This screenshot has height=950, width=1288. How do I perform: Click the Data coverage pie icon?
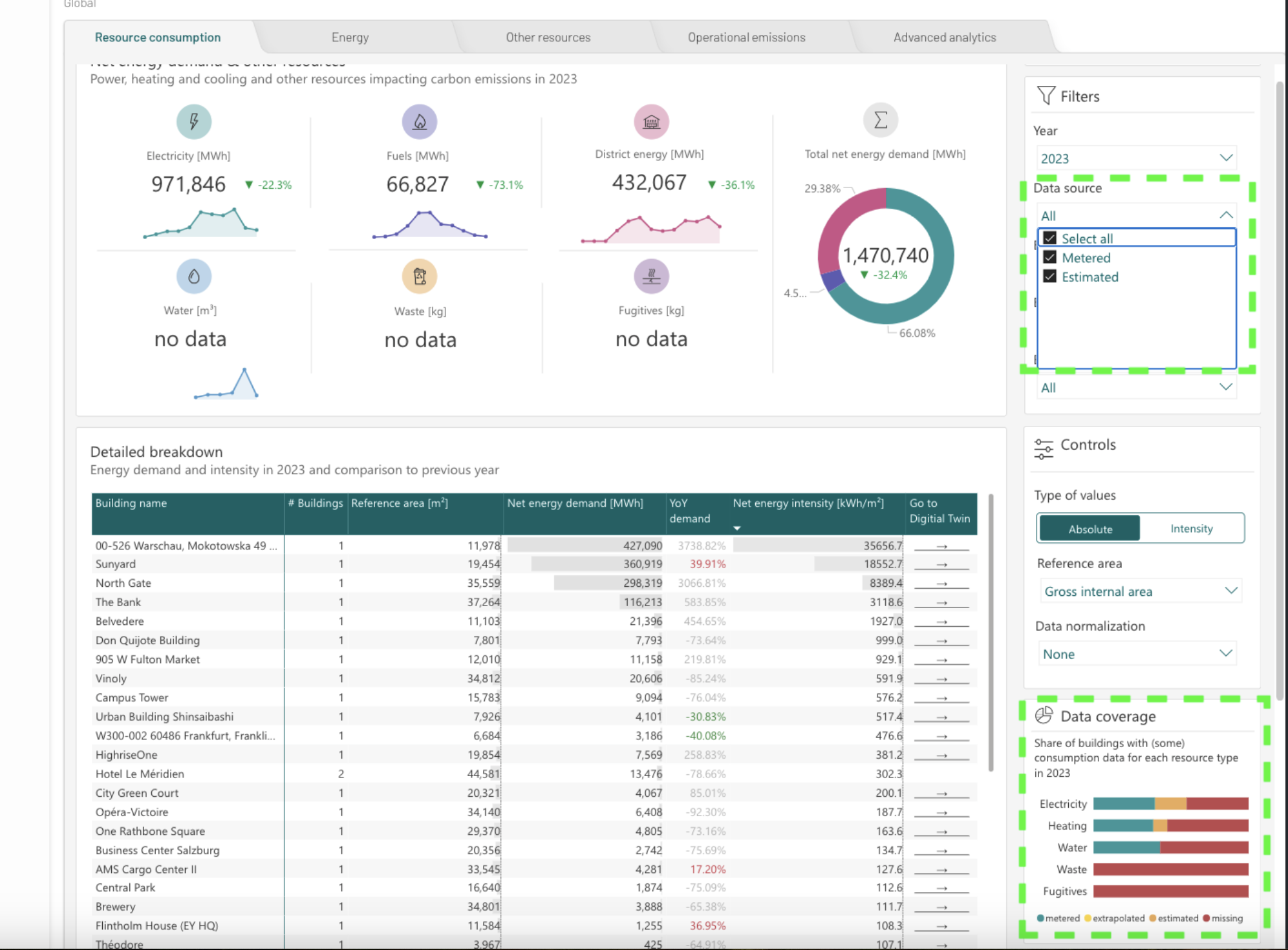pos(1044,715)
